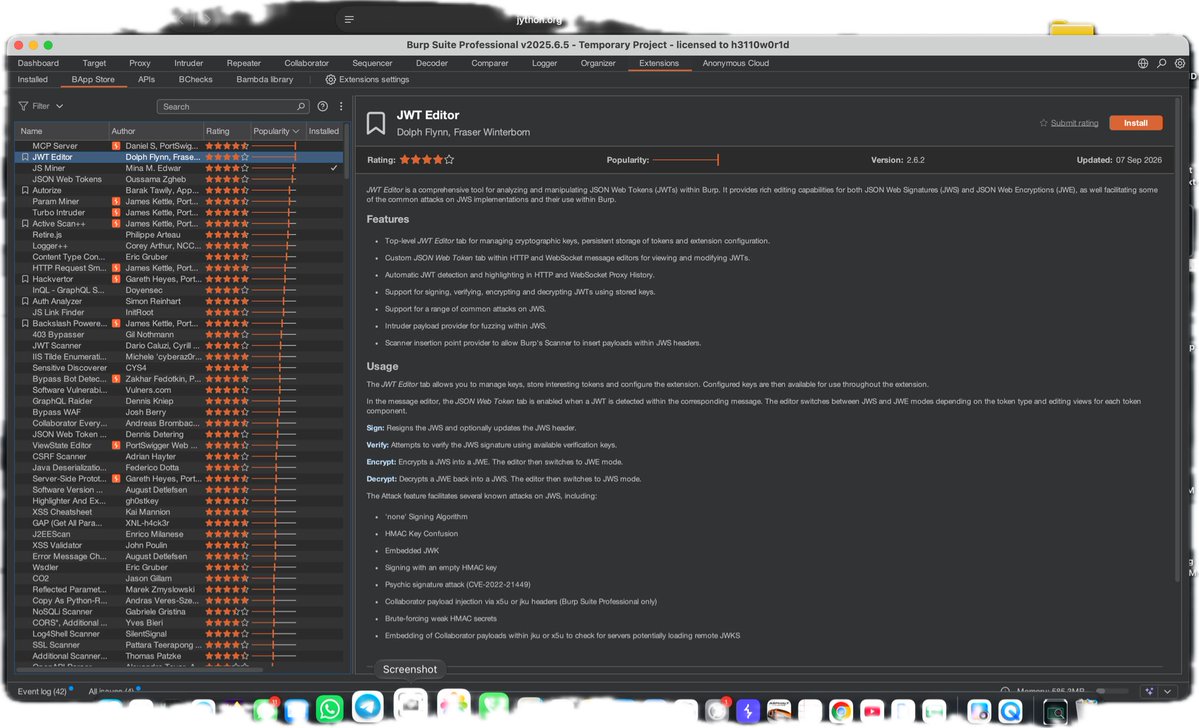
Task: Select the "403 Bypasser" extension row
Action: pos(179,334)
